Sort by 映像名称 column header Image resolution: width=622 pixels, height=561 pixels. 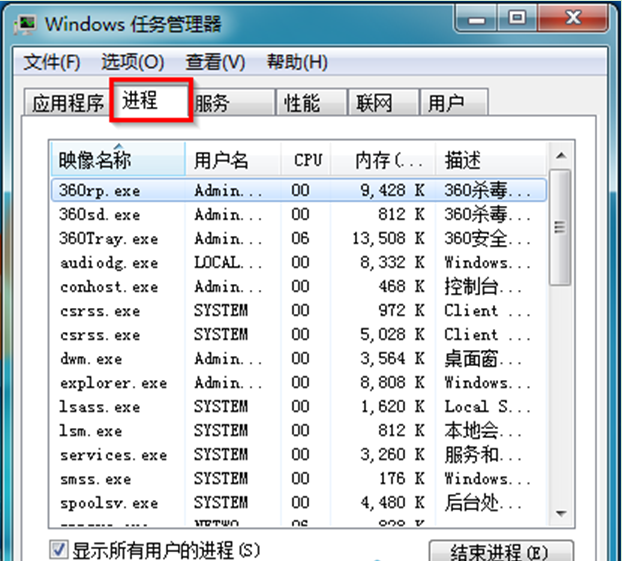point(118,159)
